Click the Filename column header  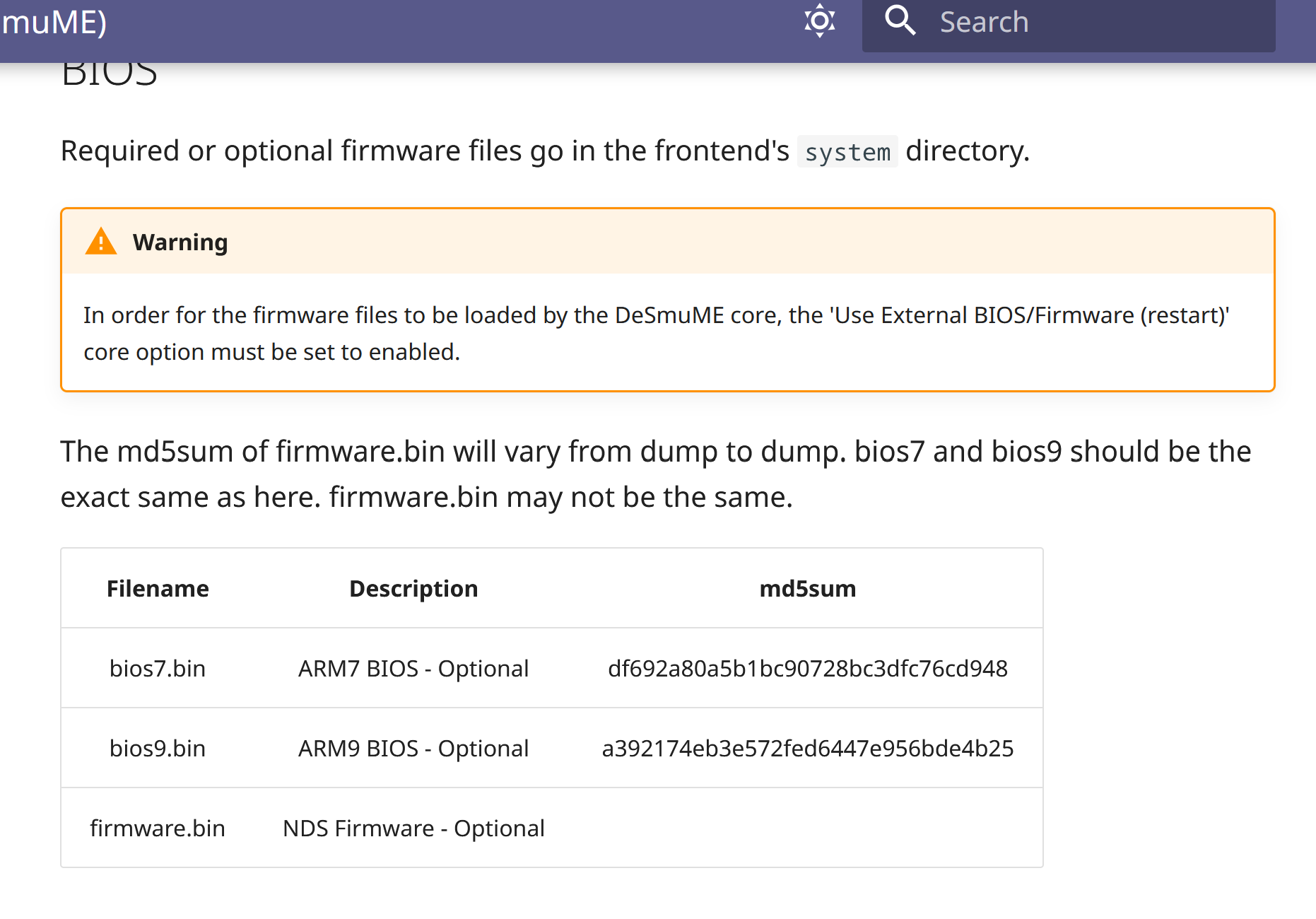(158, 589)
